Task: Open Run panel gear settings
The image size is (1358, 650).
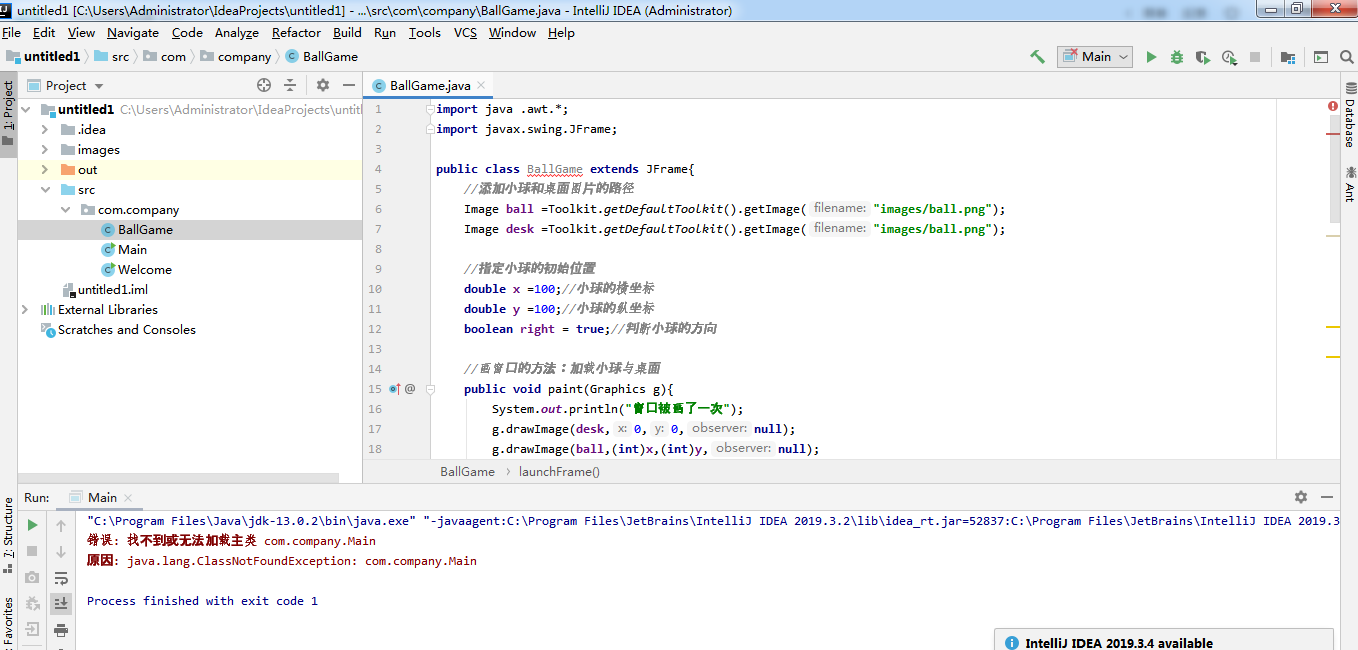Action: click(x=1301, y=497)
